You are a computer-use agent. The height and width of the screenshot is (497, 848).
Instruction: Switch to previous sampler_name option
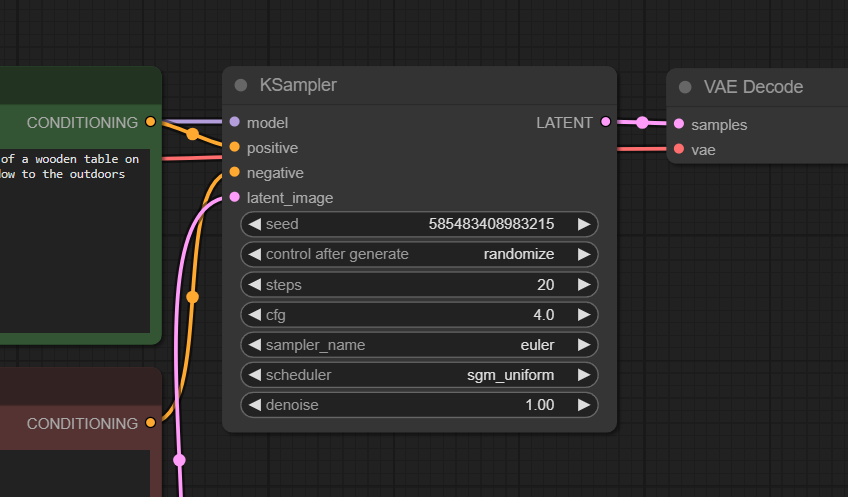point(254,345)
